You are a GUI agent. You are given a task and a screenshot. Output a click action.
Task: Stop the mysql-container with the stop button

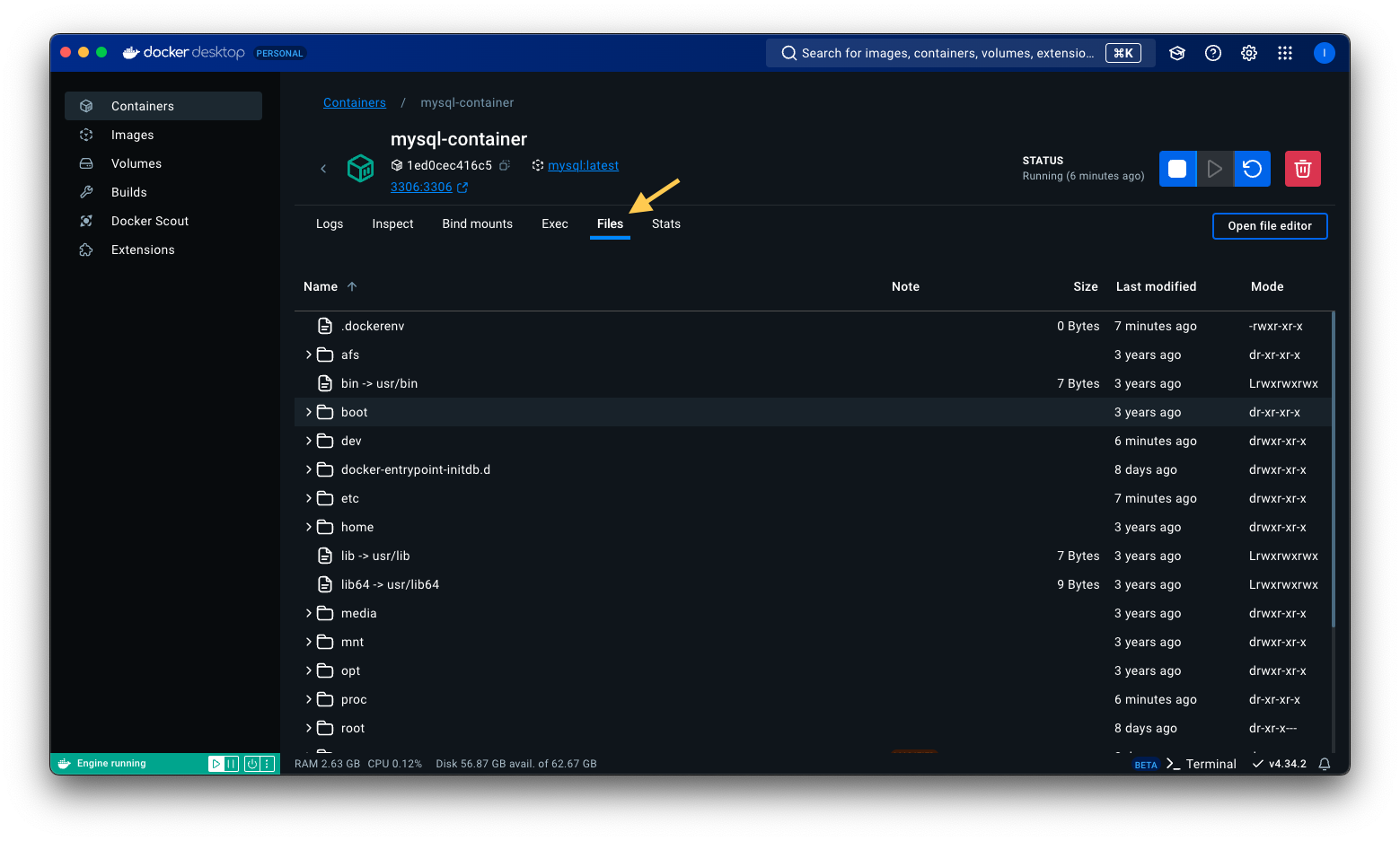click(x=1177, y=169)
